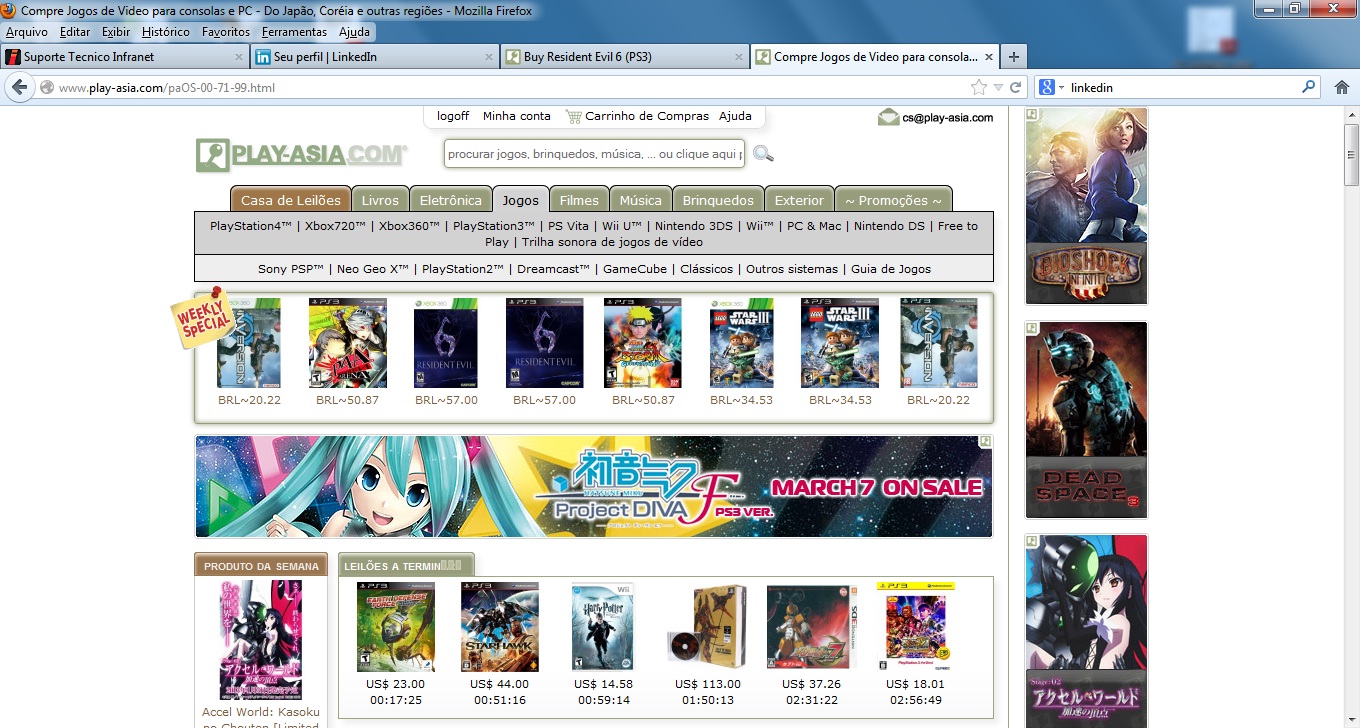Click the magnifier next to the site search box
The width and height of the screenshot is (1360, 728).
(763, 154)
